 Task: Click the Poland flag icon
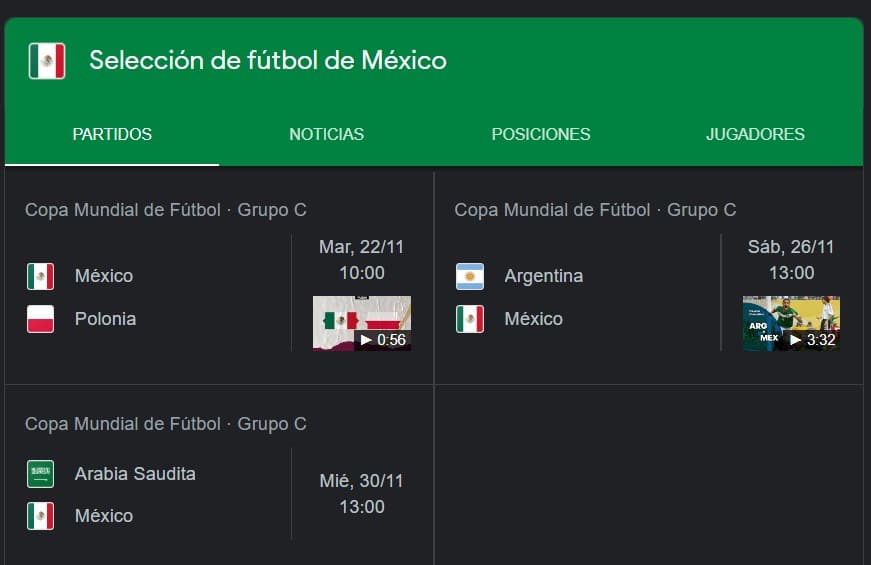coord(40,319)
